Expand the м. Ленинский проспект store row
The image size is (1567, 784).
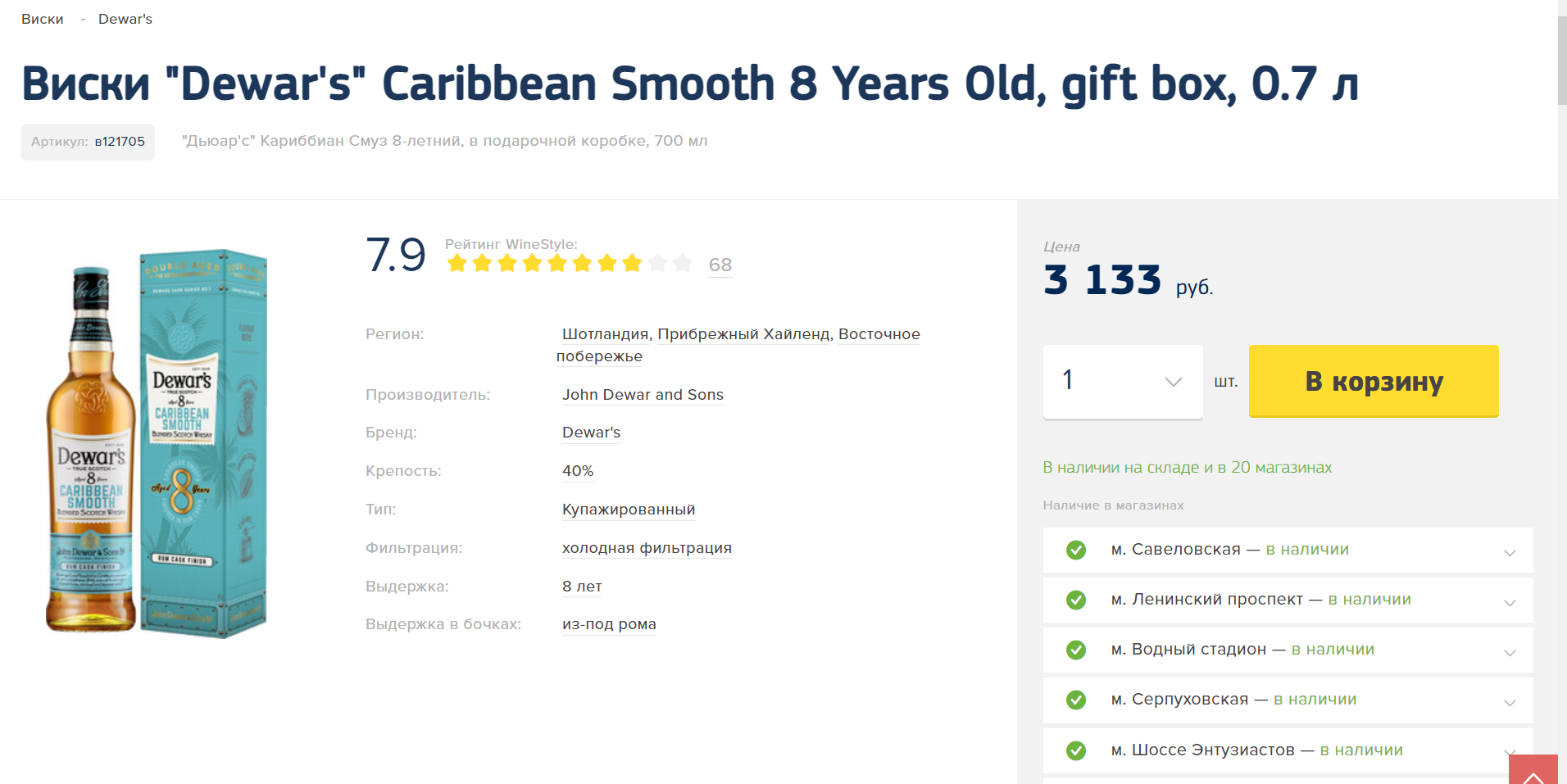point(1510,602)
